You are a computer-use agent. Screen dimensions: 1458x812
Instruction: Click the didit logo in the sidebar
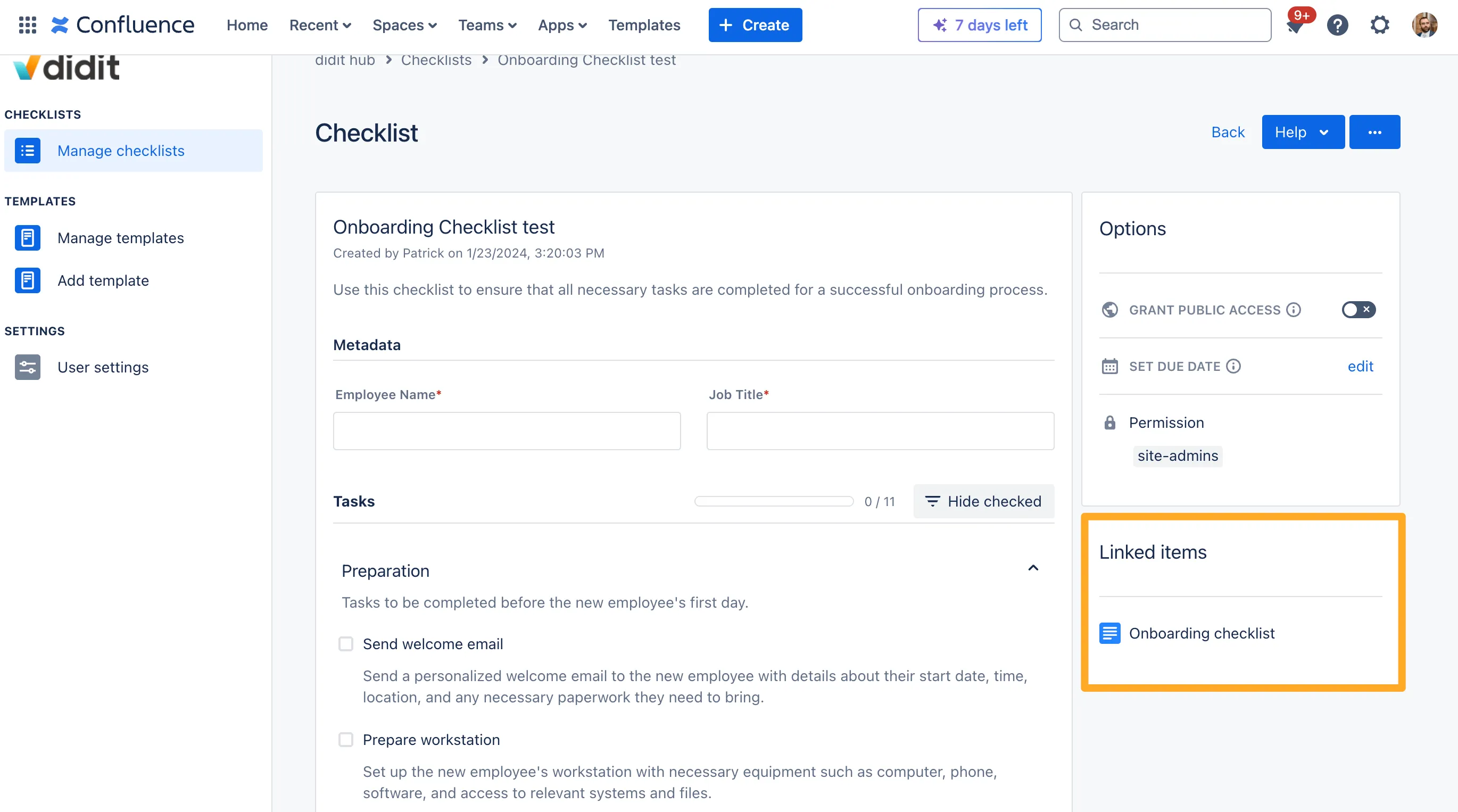pyautogui.click(x=66, y=68)
